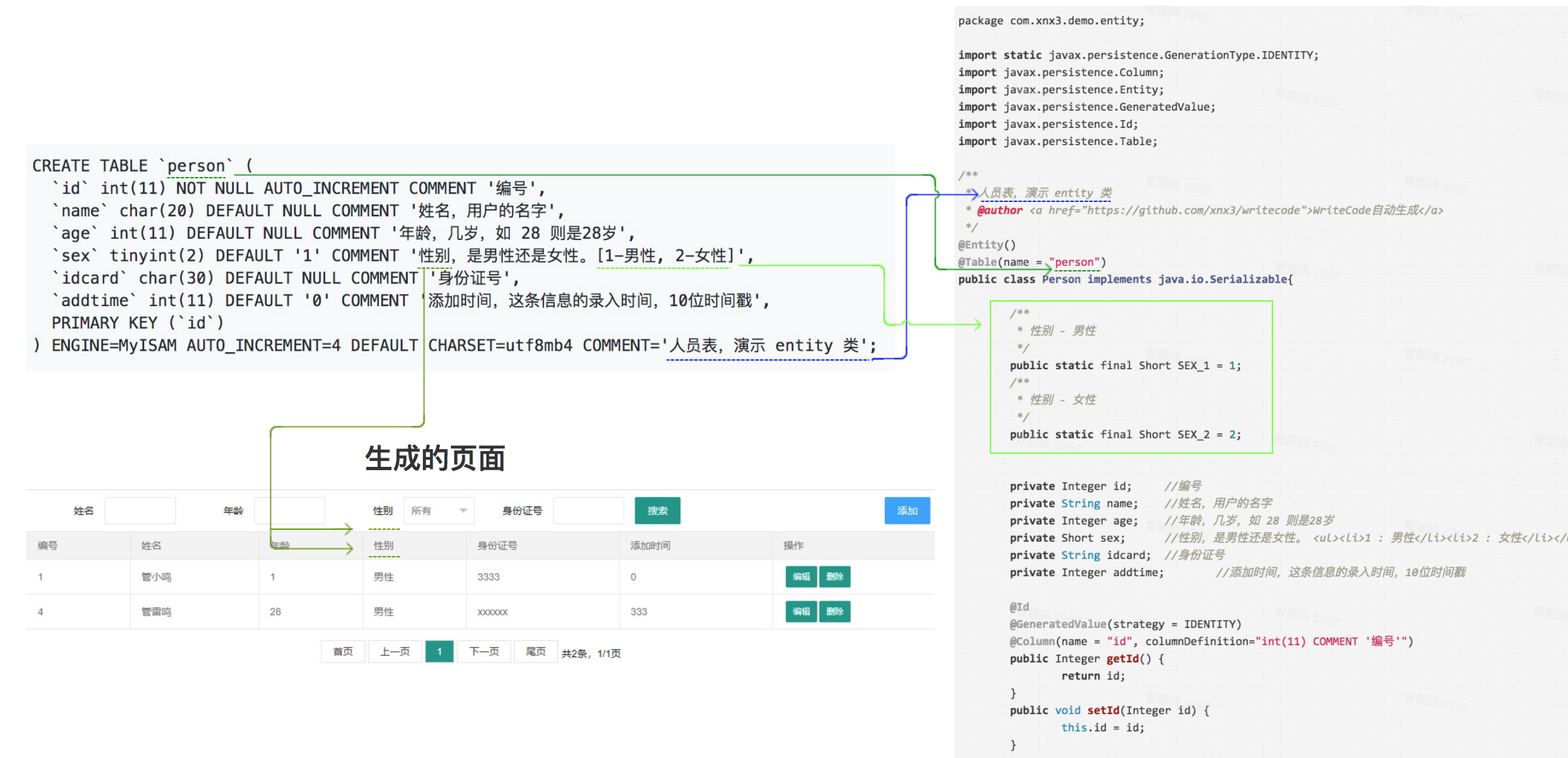Screen dimensions: 1568x758
Task: Click the SEX_2 = 2 constant line
Action: coord(1125,435)
